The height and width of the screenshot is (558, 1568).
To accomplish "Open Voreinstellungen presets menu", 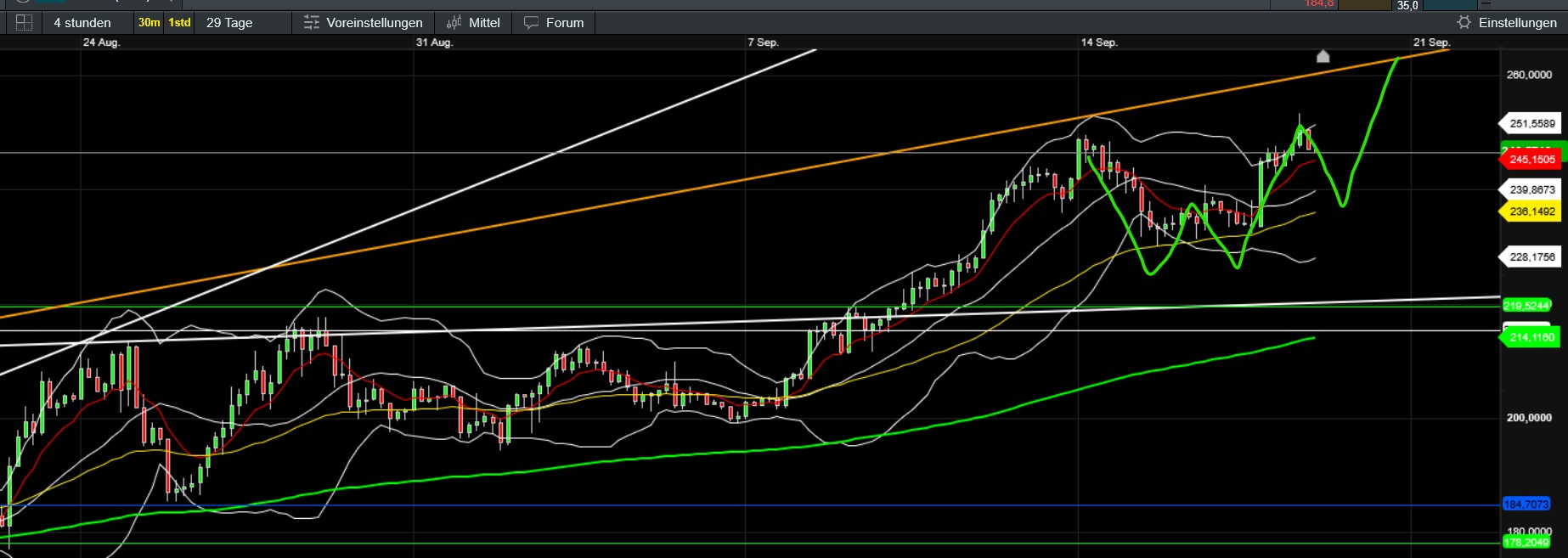I will pyautogui.click(x=364, y=23).
